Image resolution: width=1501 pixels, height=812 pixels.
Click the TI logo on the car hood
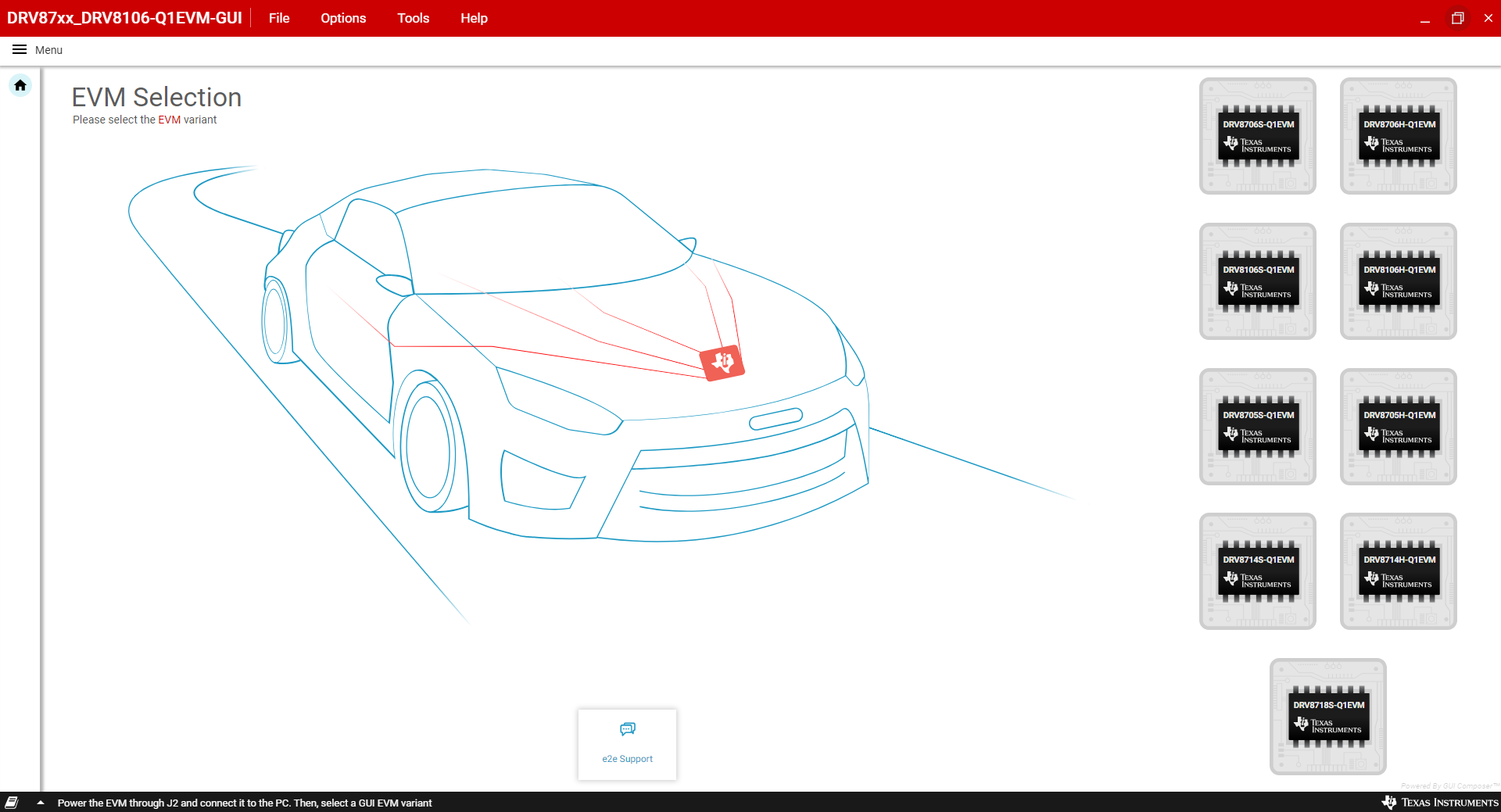[x=722, y=363]
